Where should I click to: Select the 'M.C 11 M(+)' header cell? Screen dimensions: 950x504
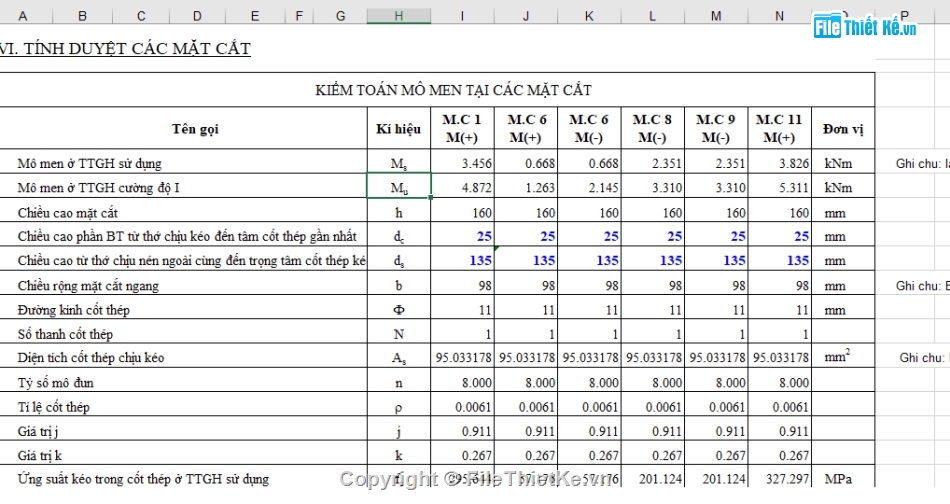(780, 128)
